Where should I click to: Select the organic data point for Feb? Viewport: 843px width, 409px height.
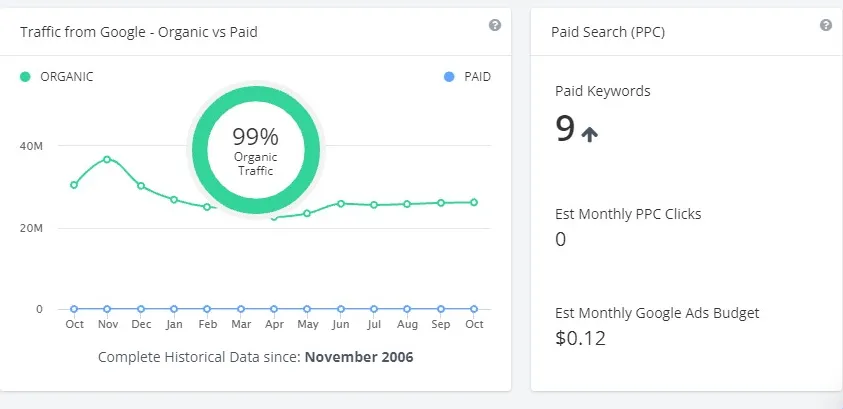pyautogui.click(x=207, y=207)
